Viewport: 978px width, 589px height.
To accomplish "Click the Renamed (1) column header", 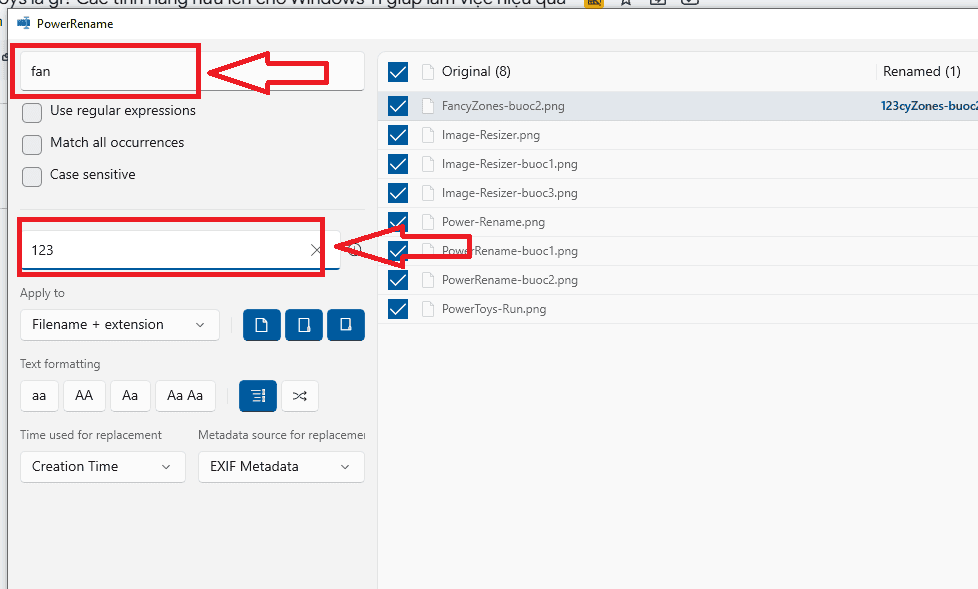I will (921, 72).
